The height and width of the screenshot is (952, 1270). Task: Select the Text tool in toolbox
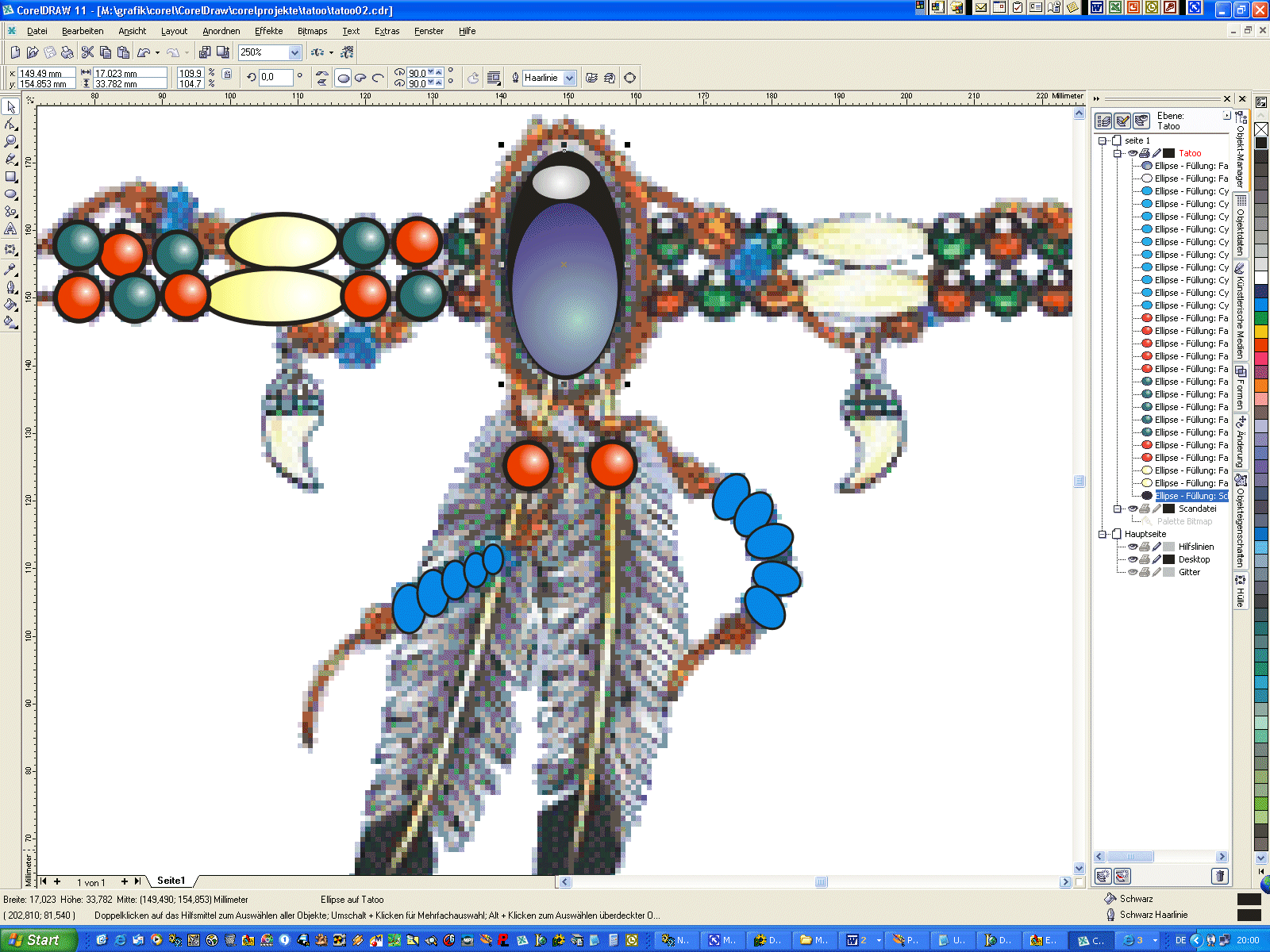pyautogui.click(x=10, y=228)
